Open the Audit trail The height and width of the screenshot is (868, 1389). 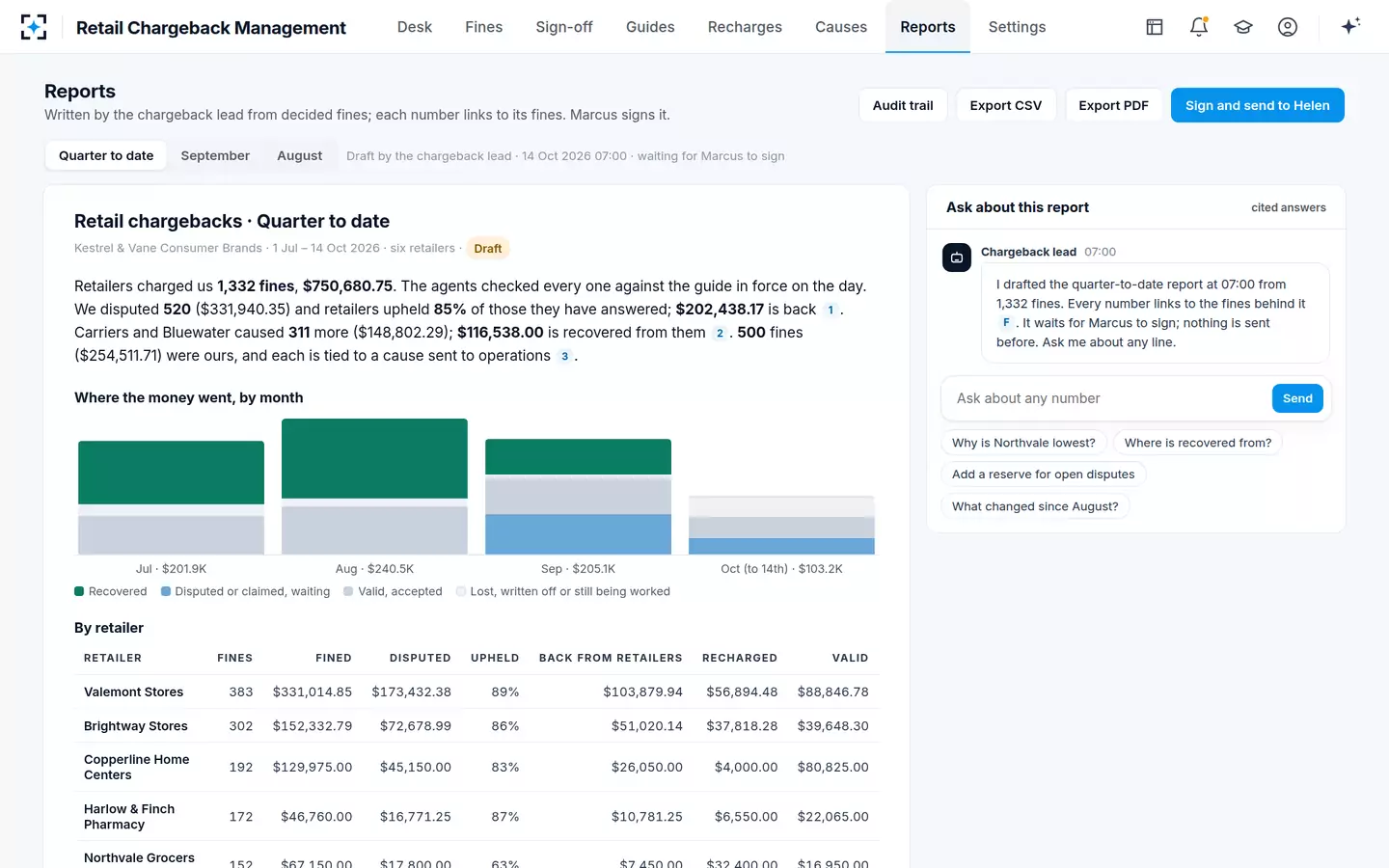[903, 105]
